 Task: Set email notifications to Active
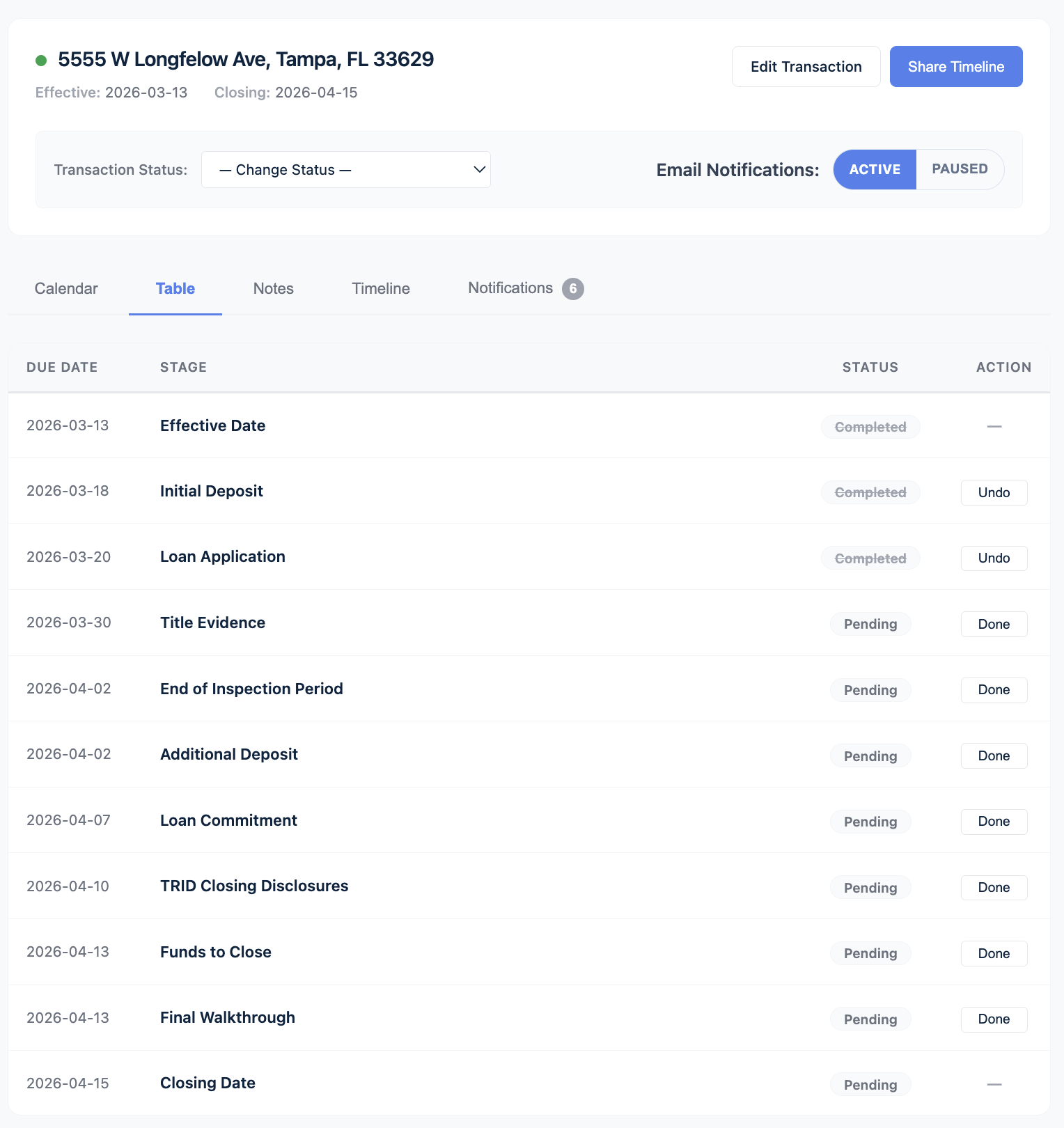click(875, 169)
